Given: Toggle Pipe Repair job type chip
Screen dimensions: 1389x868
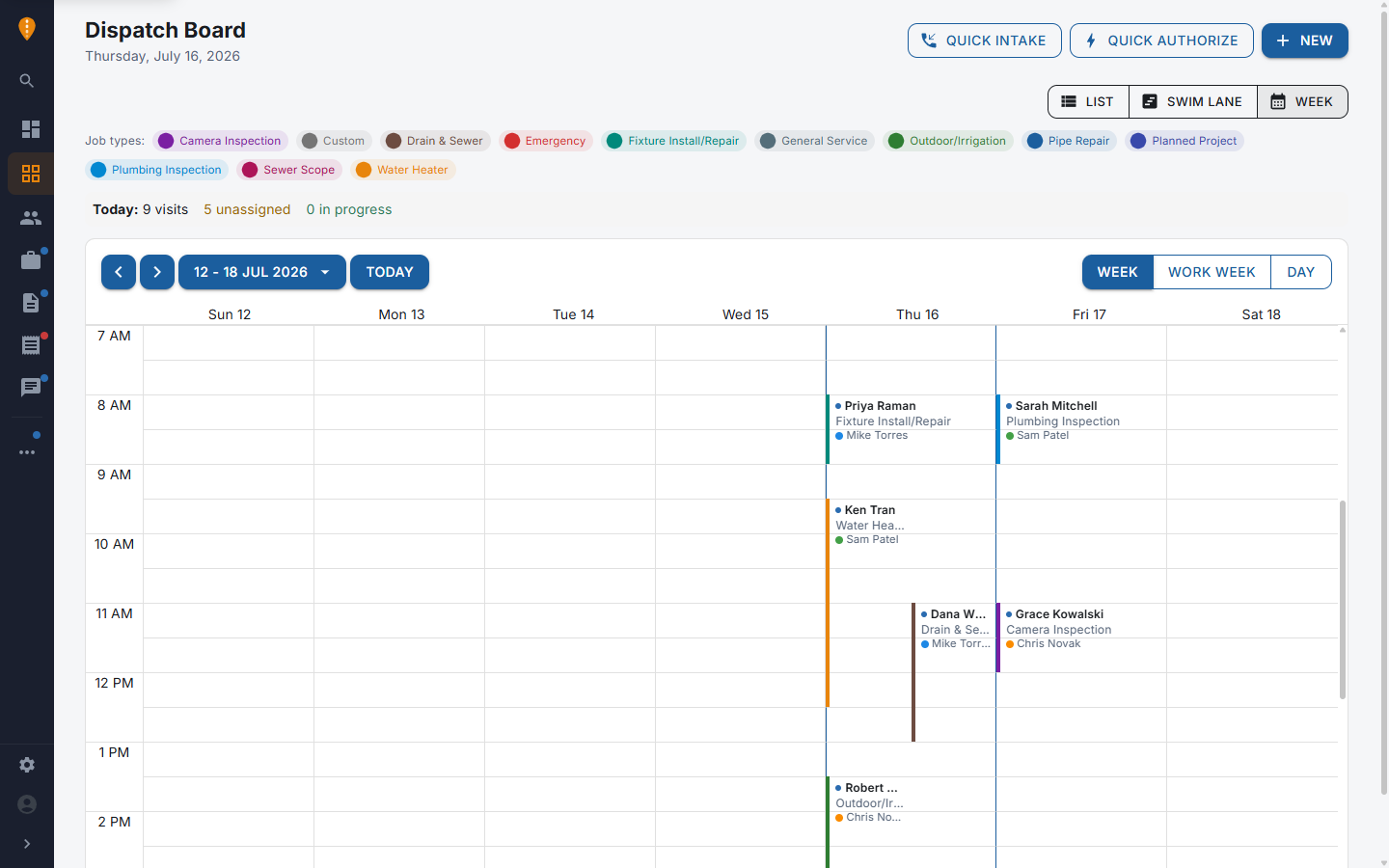Looking at the screenshot, I should pyautogui.click(x=1070, y=141).
